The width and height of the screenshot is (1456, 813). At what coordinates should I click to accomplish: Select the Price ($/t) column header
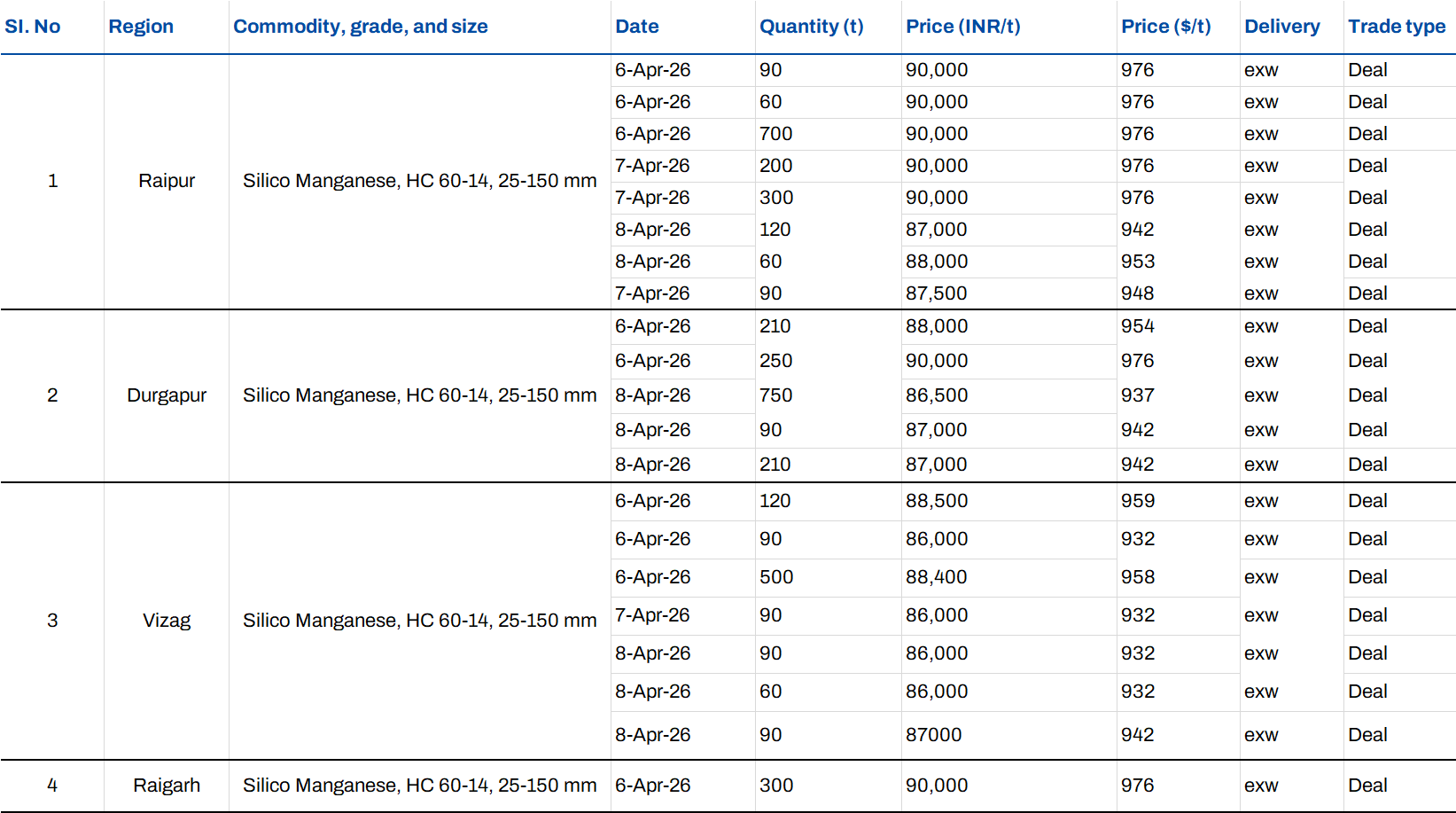1165,27
